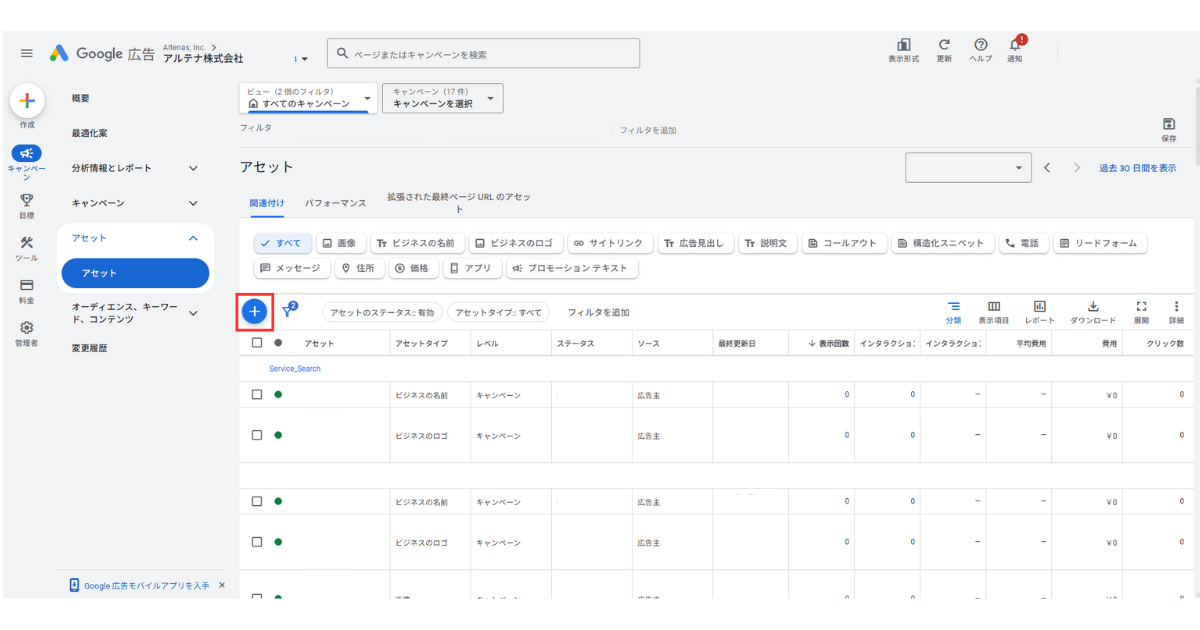Open the Service_Search campaign link
This screenshot has width=1200, height=630.
point(295,369)
